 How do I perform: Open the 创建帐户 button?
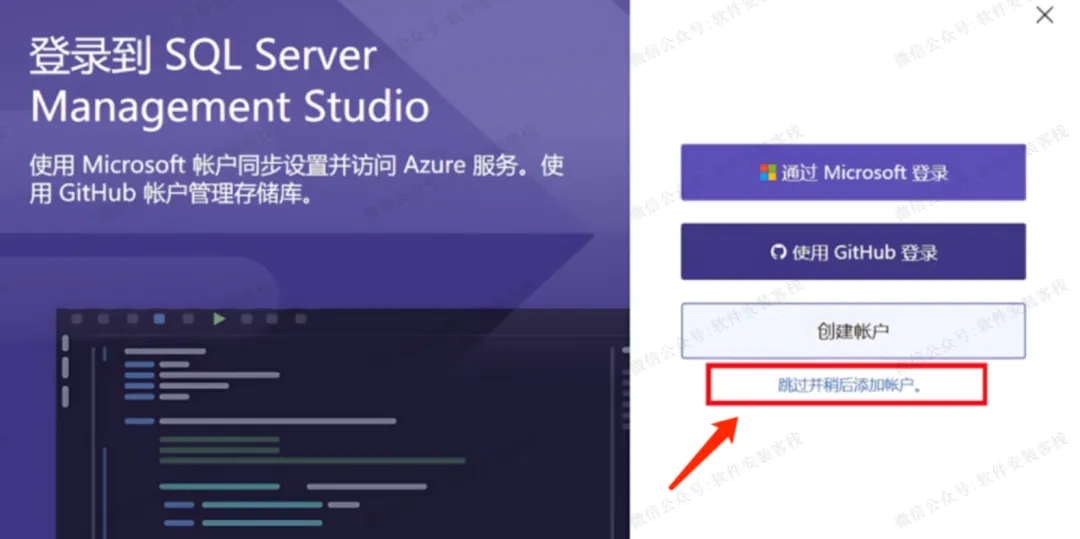pos(853,331)
